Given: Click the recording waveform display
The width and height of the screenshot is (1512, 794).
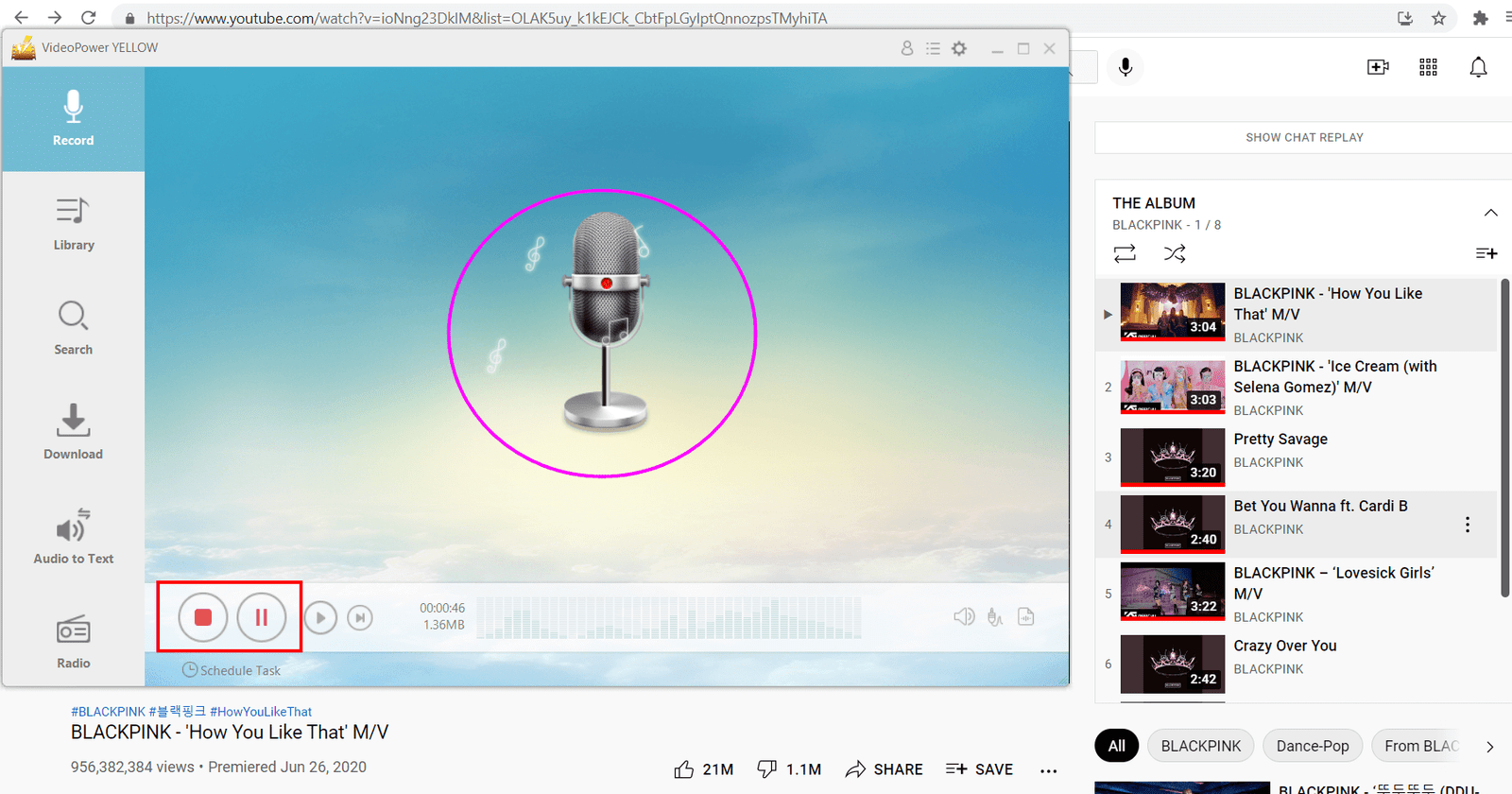Looking at the screenshot, I should (x=669, y=617).
